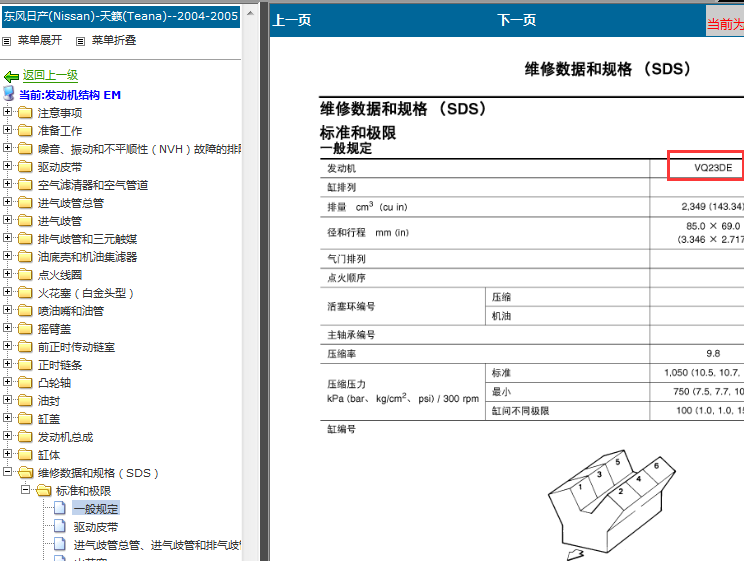Screen dimensions: 744x561
Task: Click the document icon for 进气歧管总管、进气歧管和排气歧管
Action: [60, 544]
